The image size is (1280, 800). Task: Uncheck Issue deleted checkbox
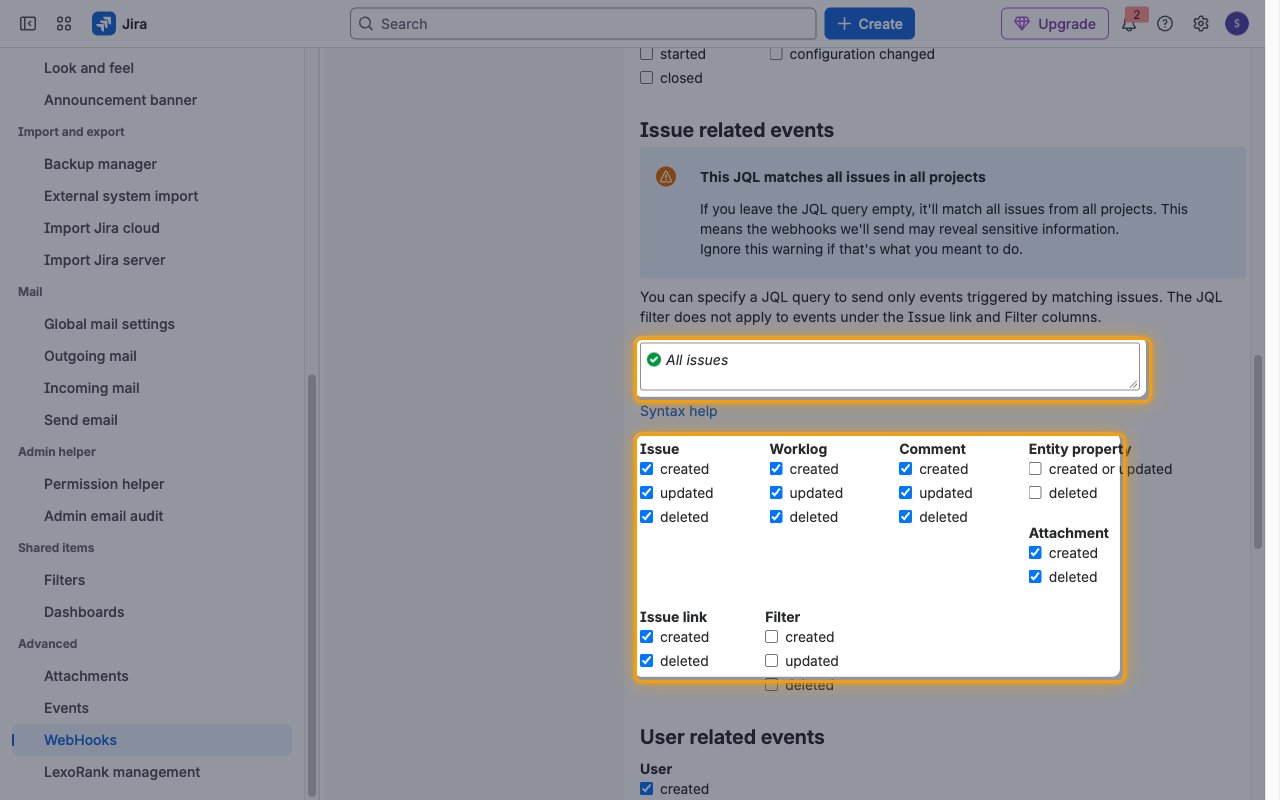[646, 516]
